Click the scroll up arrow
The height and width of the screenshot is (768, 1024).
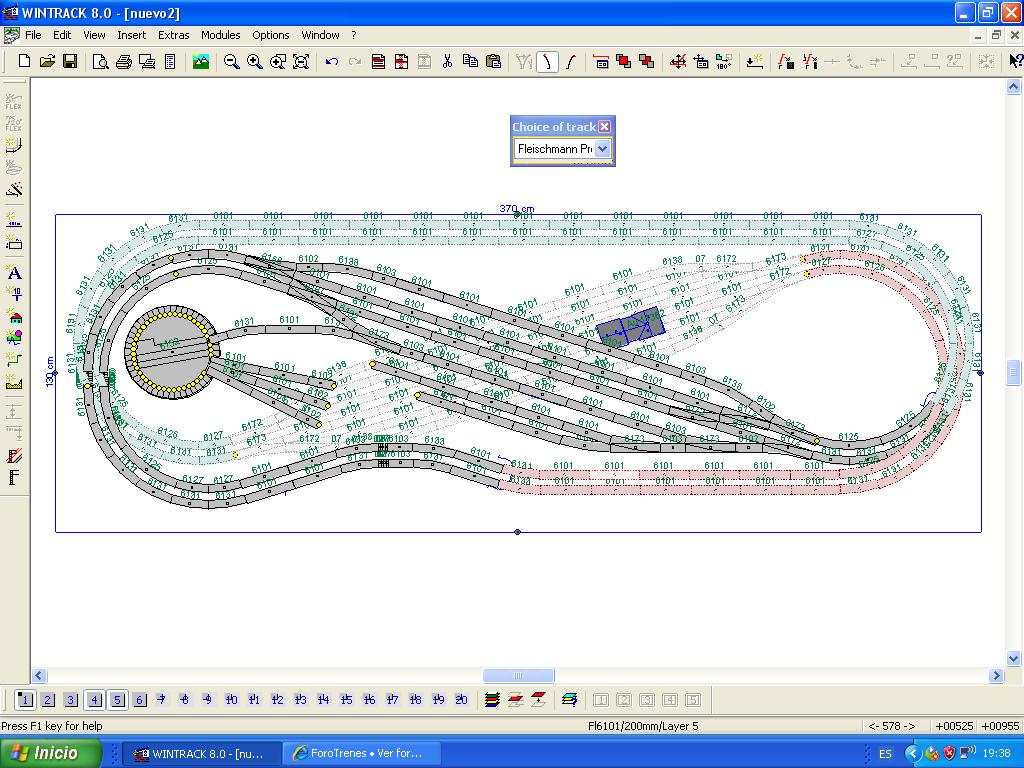point(1014,86)
